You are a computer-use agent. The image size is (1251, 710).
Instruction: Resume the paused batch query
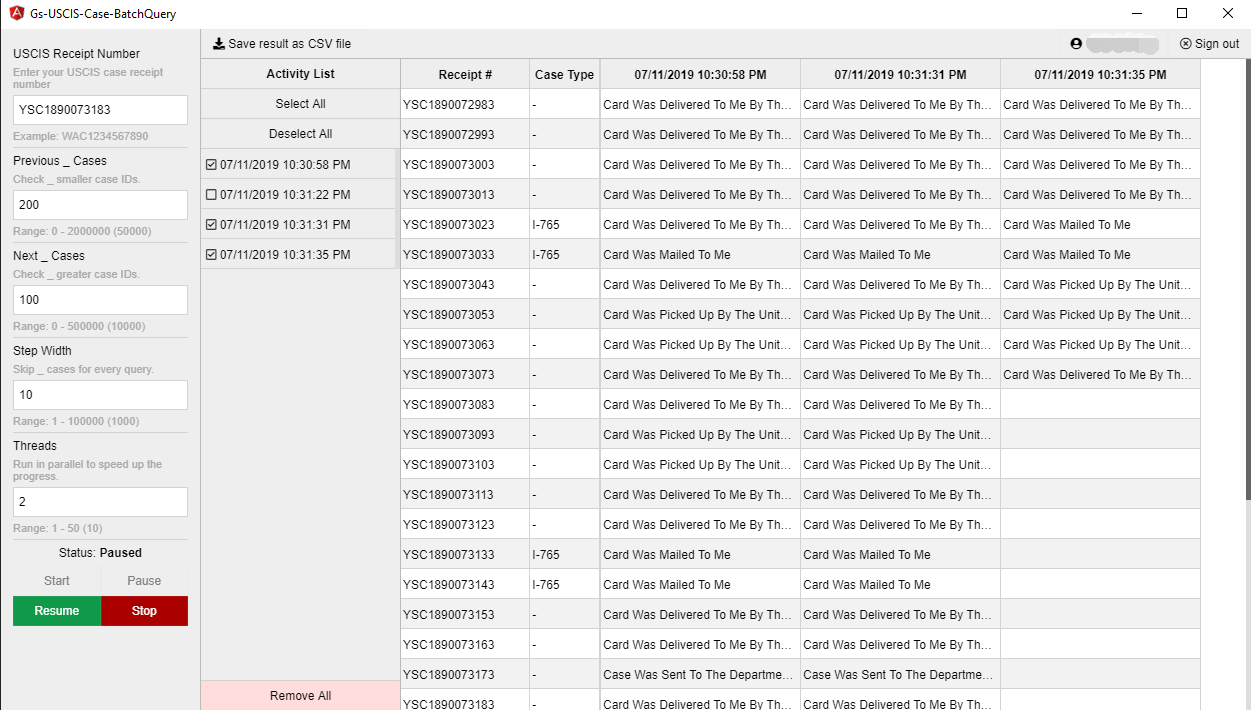[57, 611]
